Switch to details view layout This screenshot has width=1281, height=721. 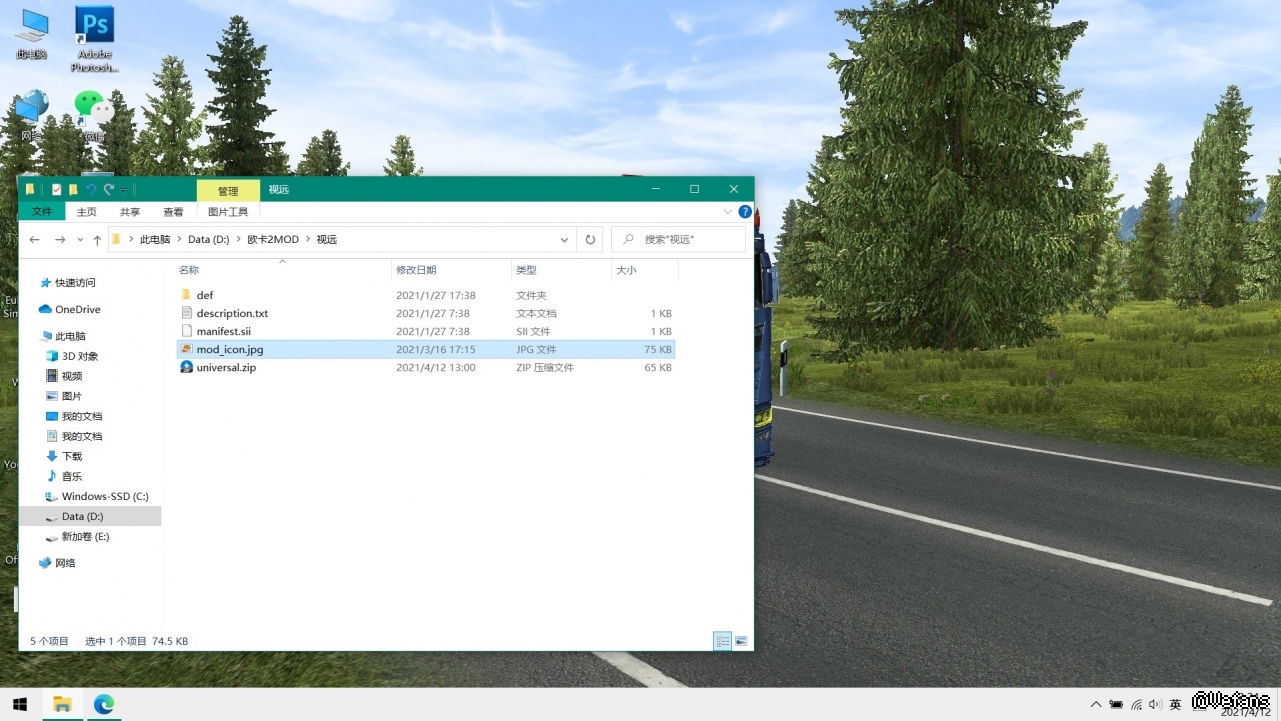pos(722,641)
